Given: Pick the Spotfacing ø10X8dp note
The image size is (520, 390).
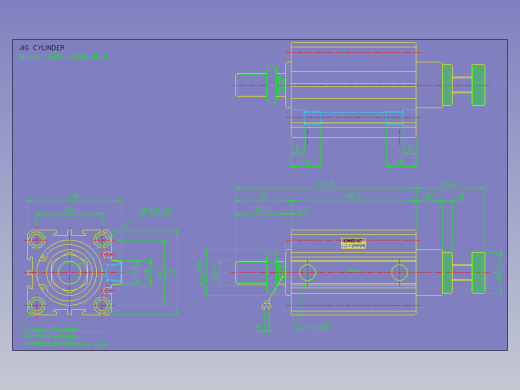Looking at the screenshot, I should click(51, 336).
